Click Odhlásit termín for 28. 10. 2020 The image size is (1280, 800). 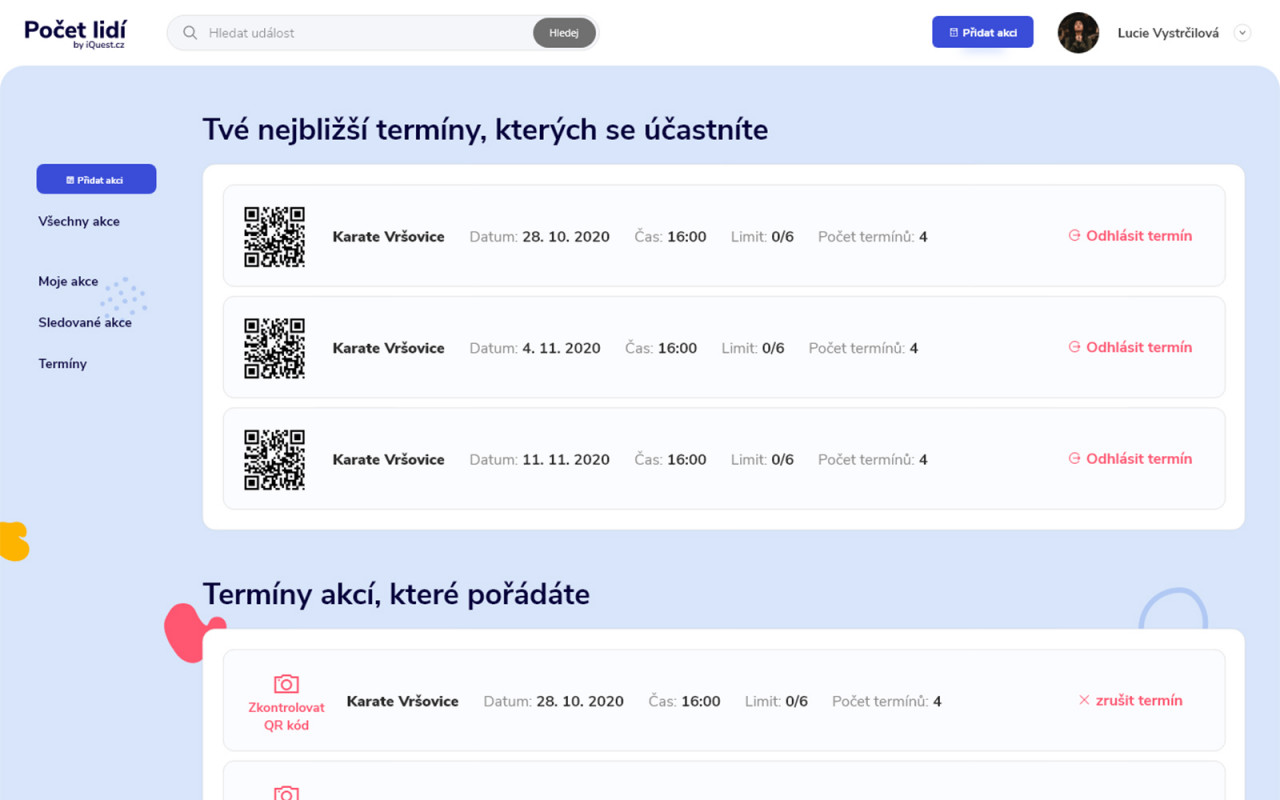[x=1130, y=236]
